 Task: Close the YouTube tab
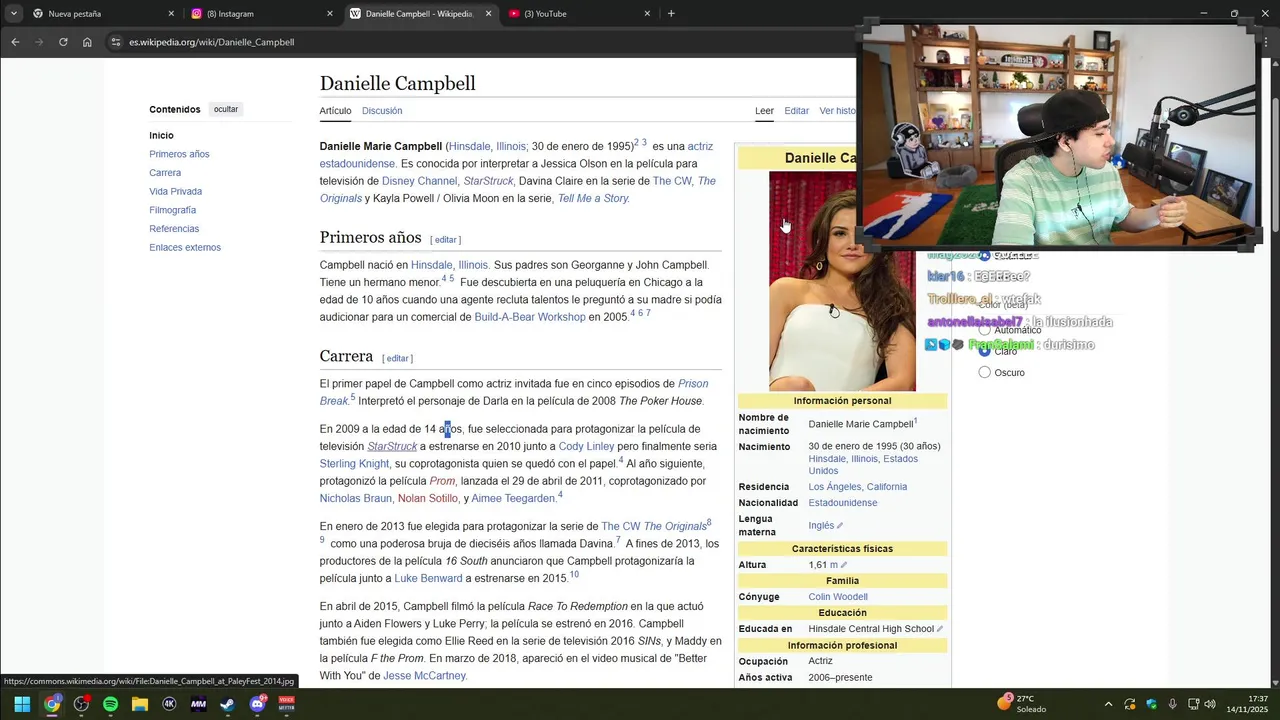(647, 14)
